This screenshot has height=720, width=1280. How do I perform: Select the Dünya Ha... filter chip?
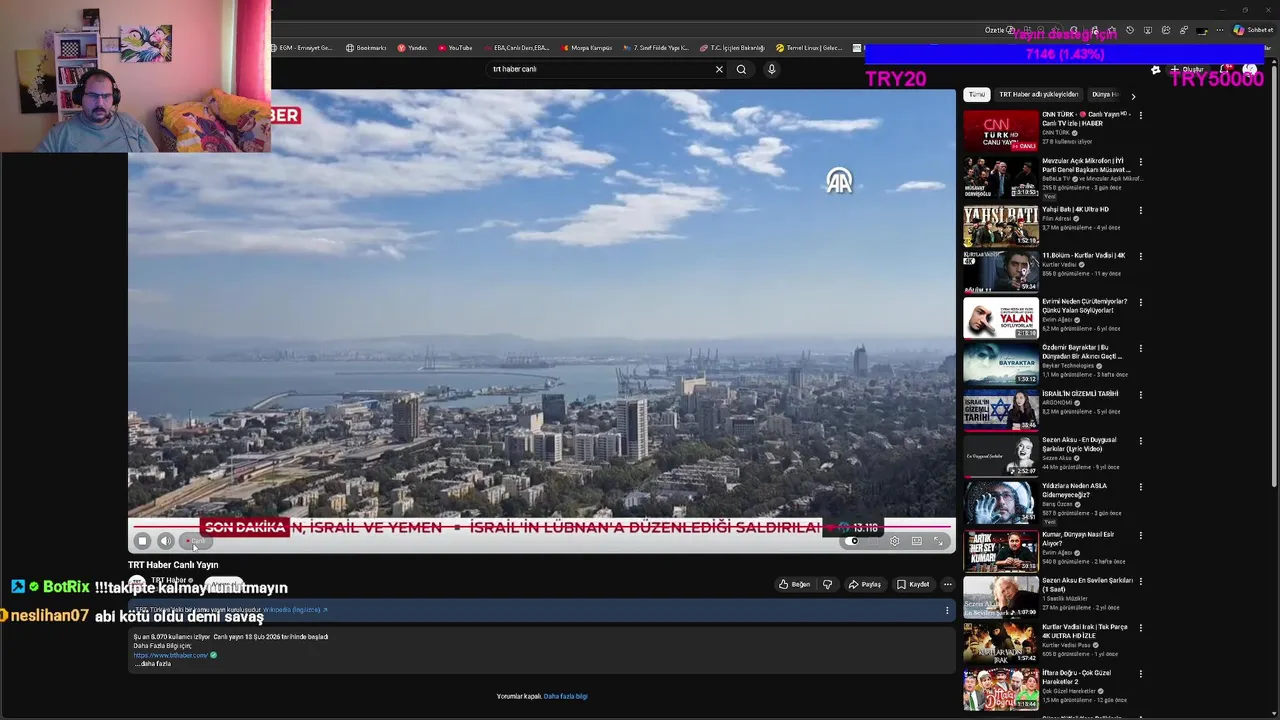(x=1104, y=94)
